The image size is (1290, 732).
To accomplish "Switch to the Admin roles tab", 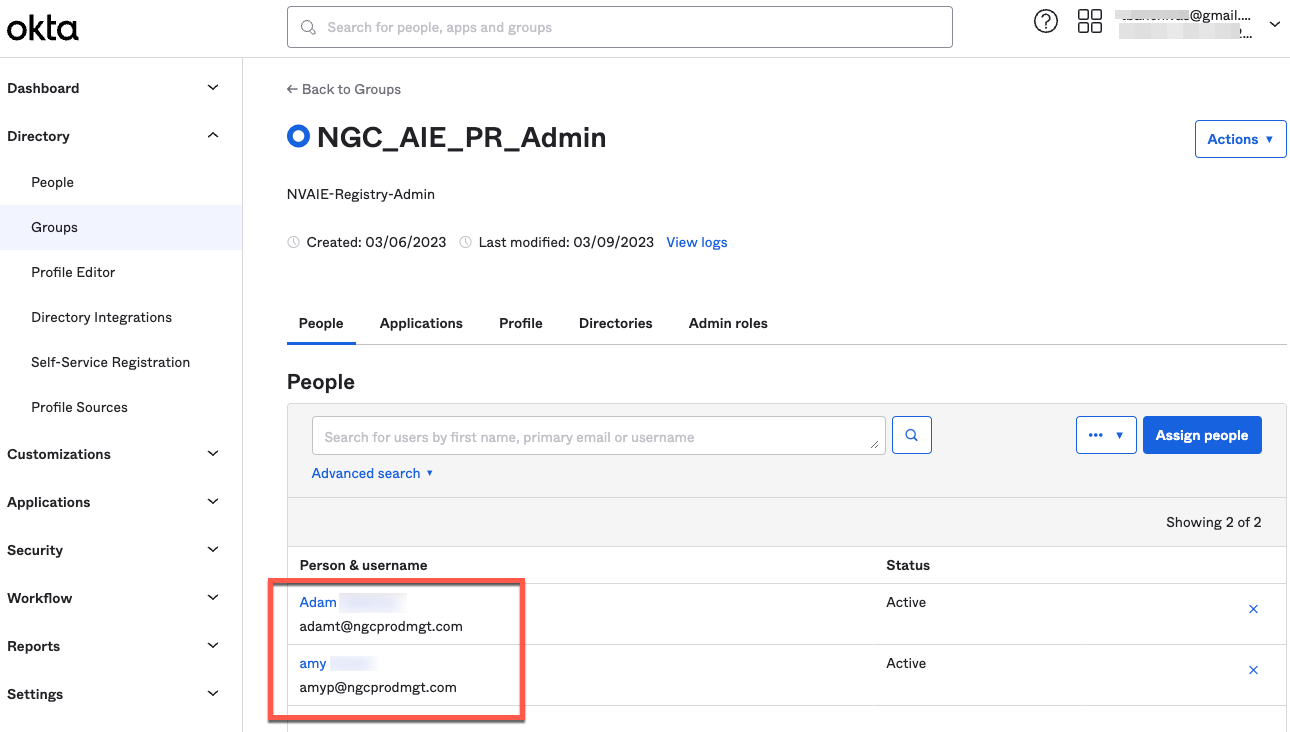I will pyautogui.click(x=728, y=323).
